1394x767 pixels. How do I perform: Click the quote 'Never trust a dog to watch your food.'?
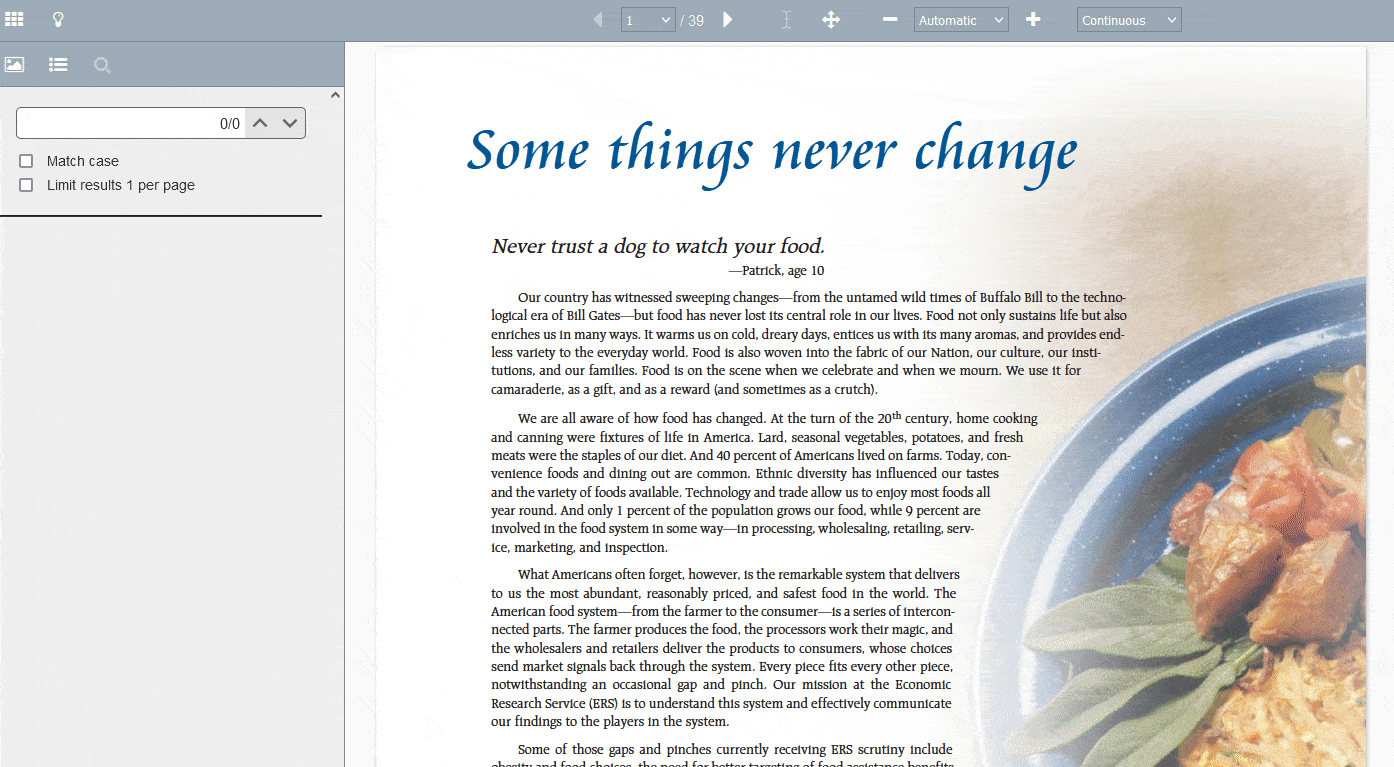pyautogui.click(x=658, y=246)
